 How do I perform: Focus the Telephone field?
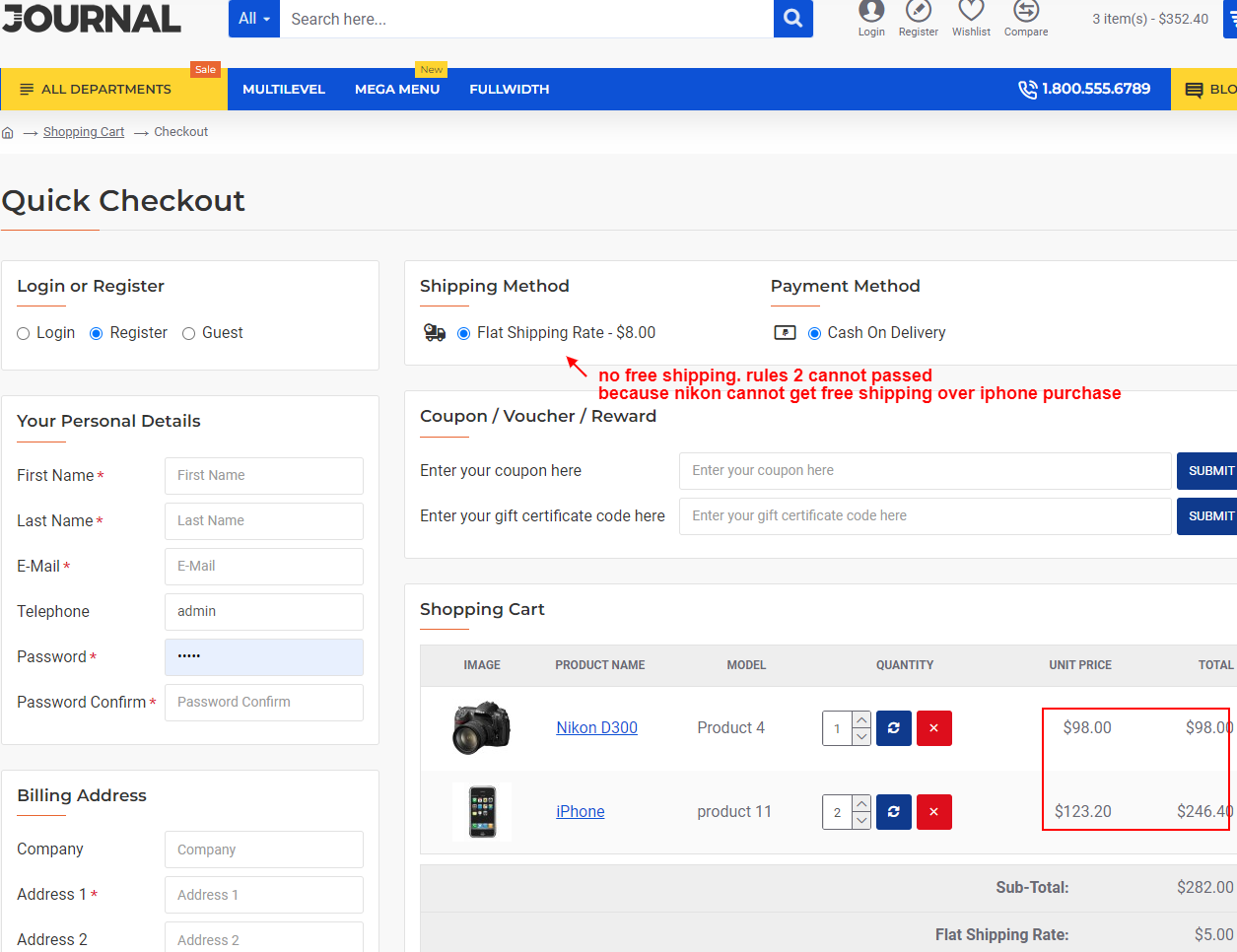click(x=264, y=612)
